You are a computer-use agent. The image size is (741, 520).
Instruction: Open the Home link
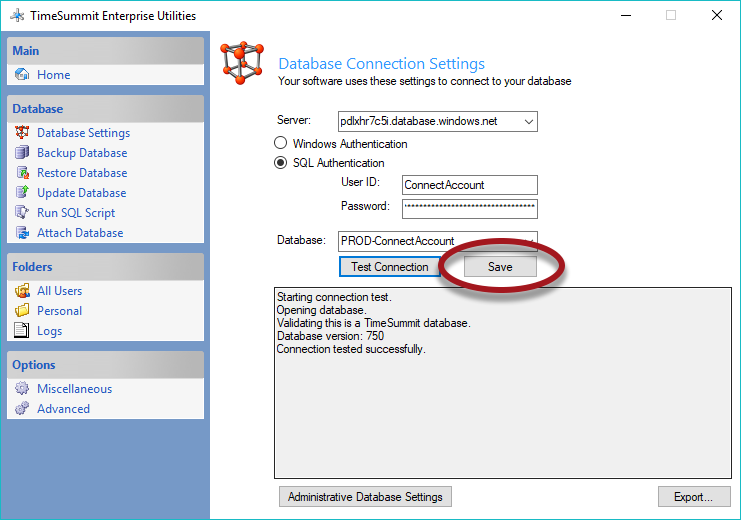53,75
